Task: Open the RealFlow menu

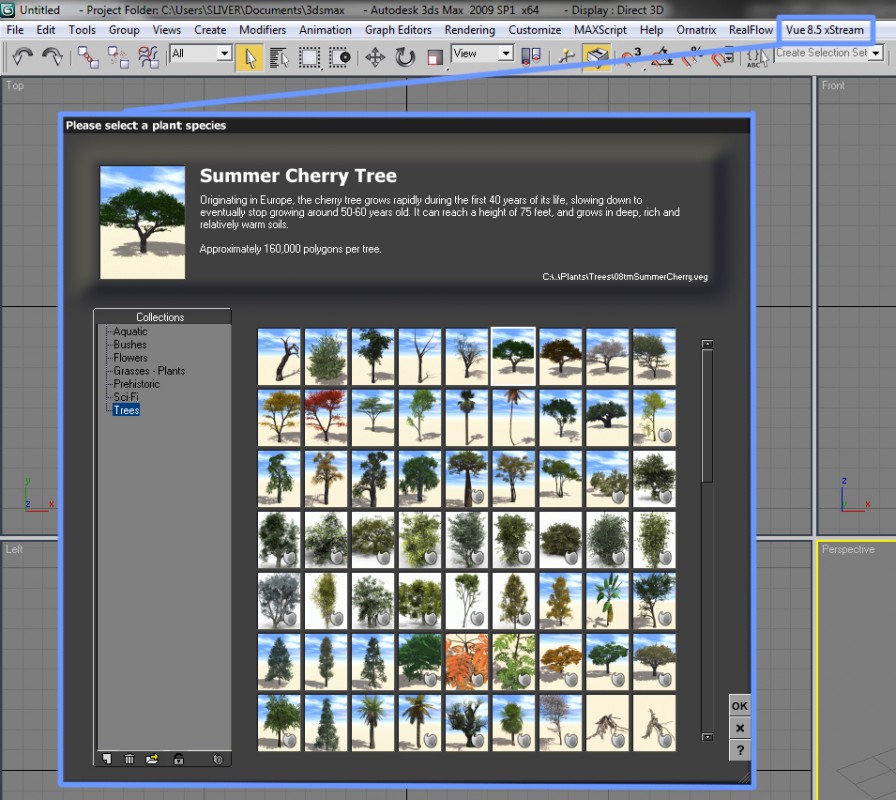Action: 751,30
